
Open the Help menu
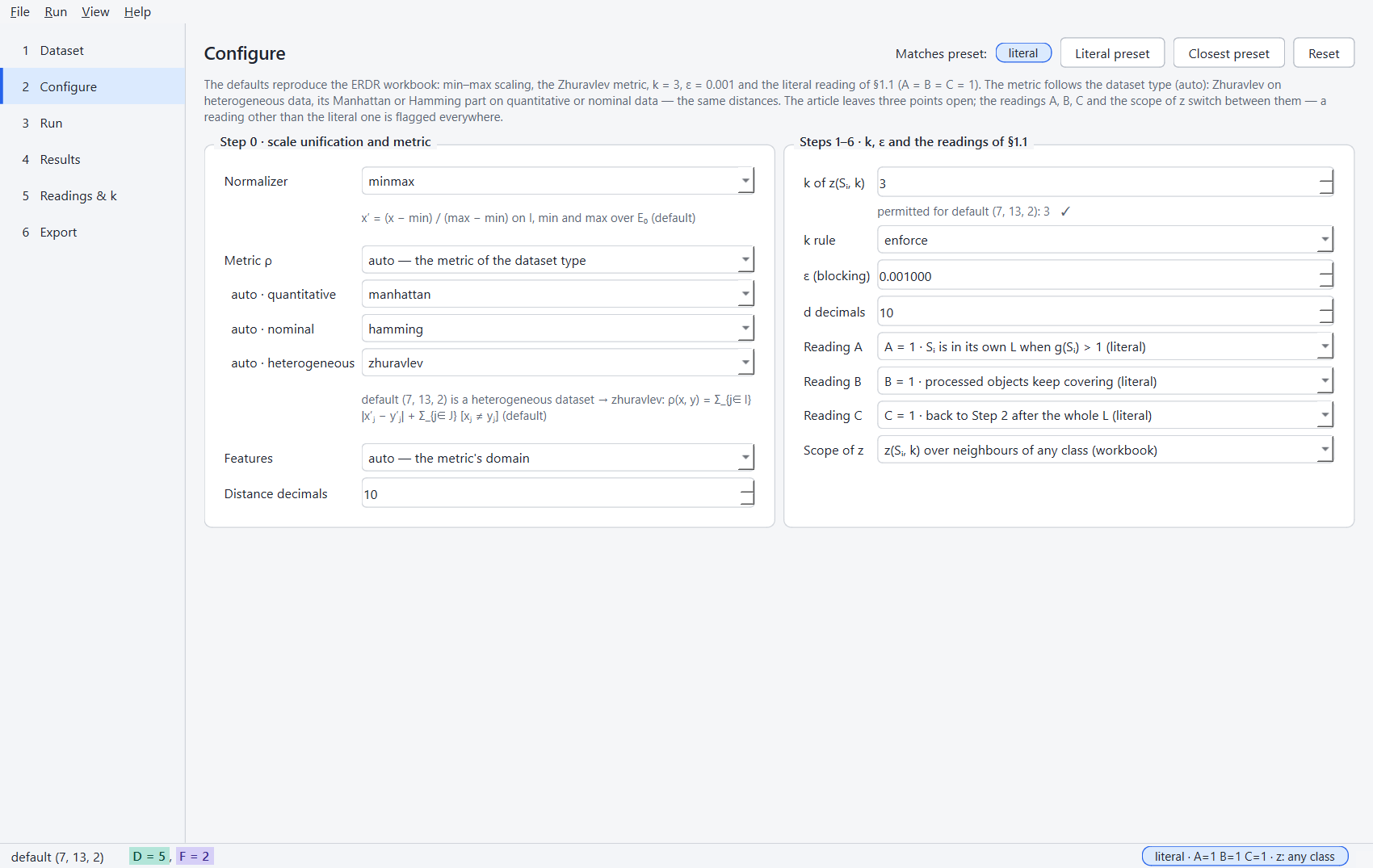137,11
